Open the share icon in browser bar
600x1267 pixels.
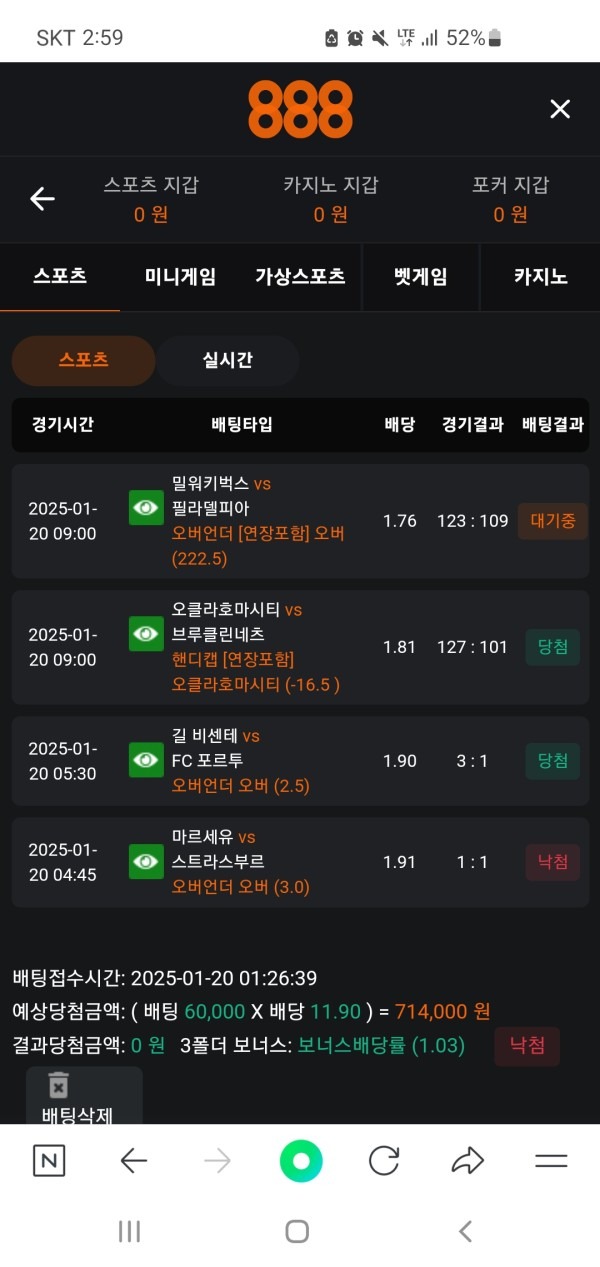[467, 1160]
